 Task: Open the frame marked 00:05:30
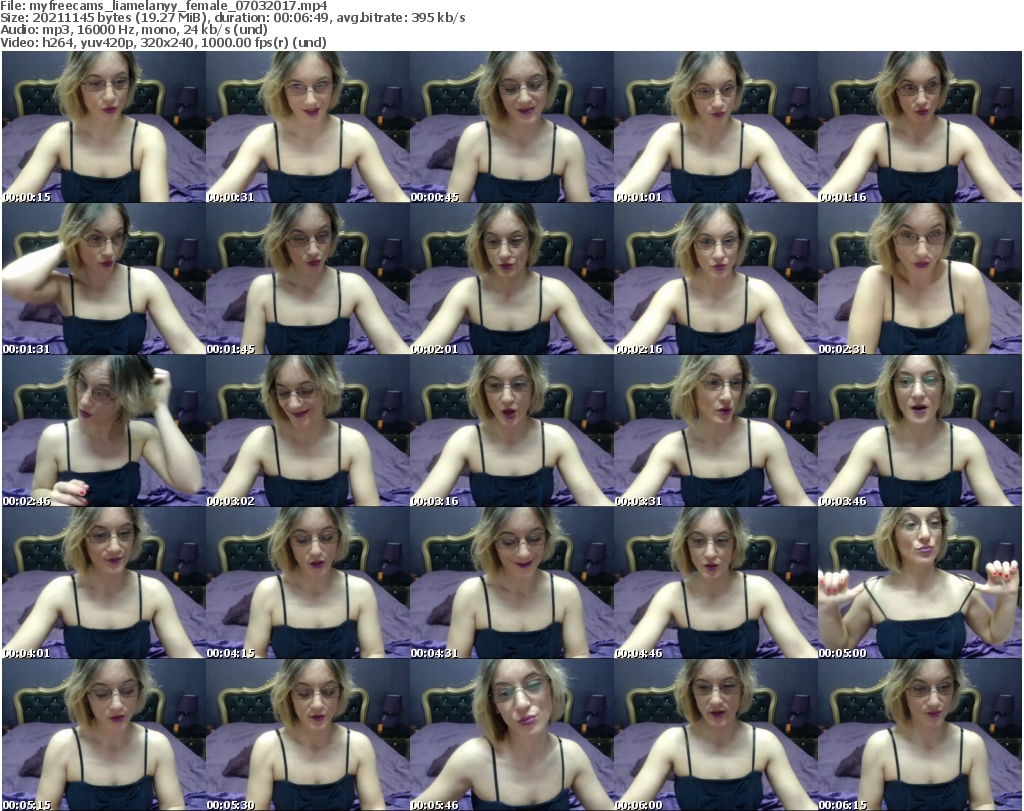[308, 735]
